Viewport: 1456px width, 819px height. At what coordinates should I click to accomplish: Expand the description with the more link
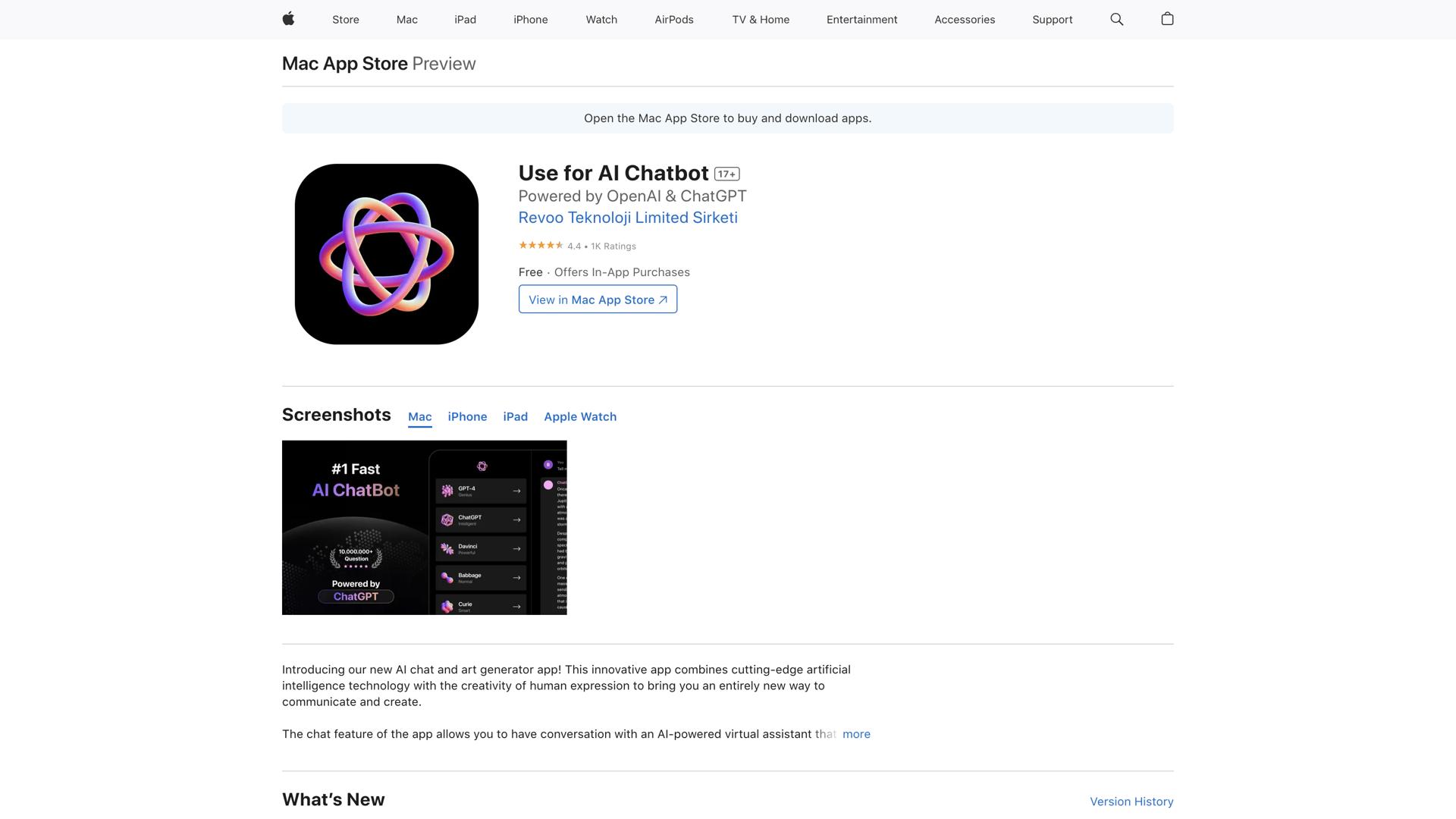pyautogui.click(x=856, y=733)
